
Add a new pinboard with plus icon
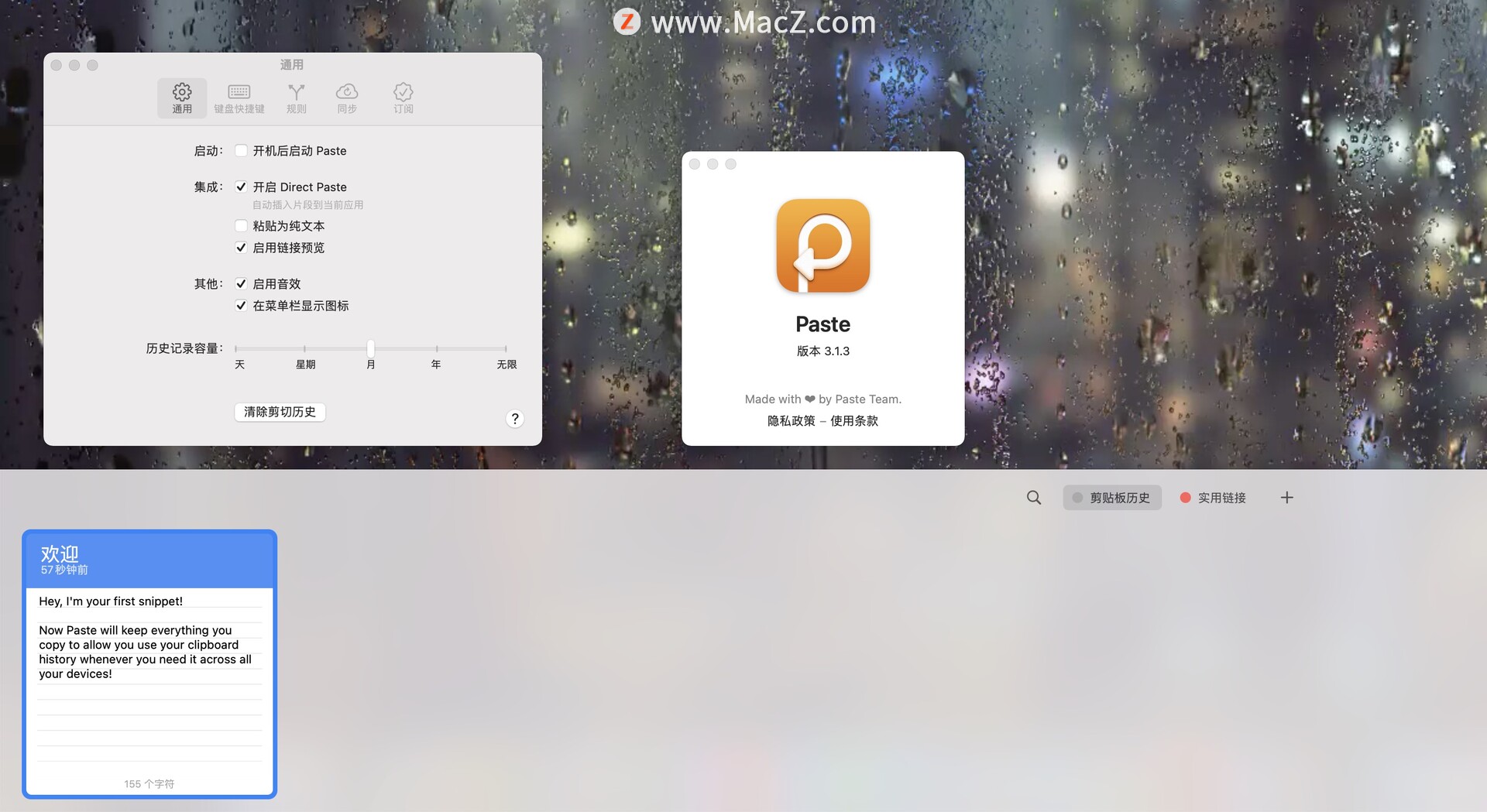tap(1286, 498)
